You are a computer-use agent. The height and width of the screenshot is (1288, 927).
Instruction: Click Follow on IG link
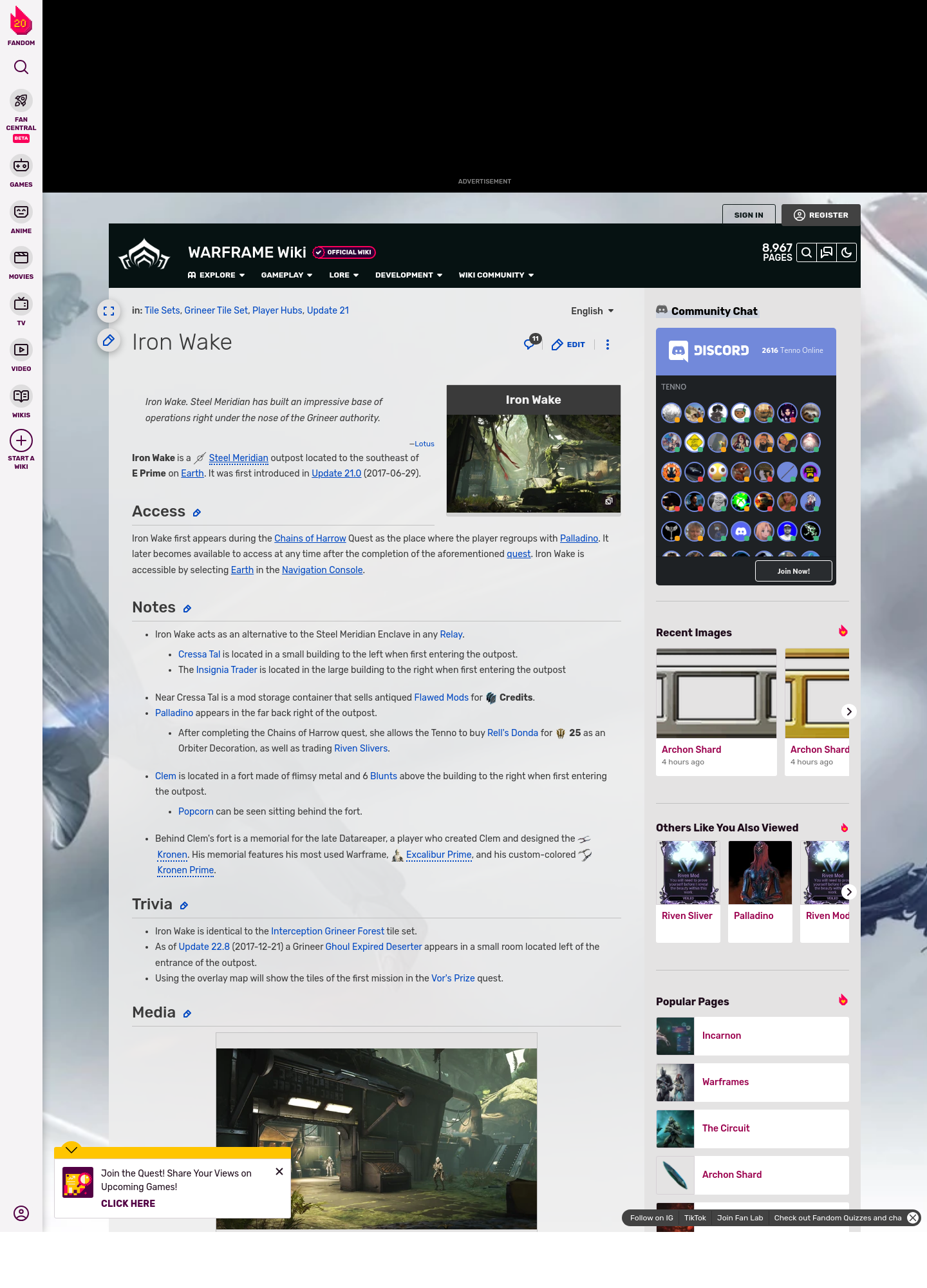pyautogui.click(x=651, y=1218)
